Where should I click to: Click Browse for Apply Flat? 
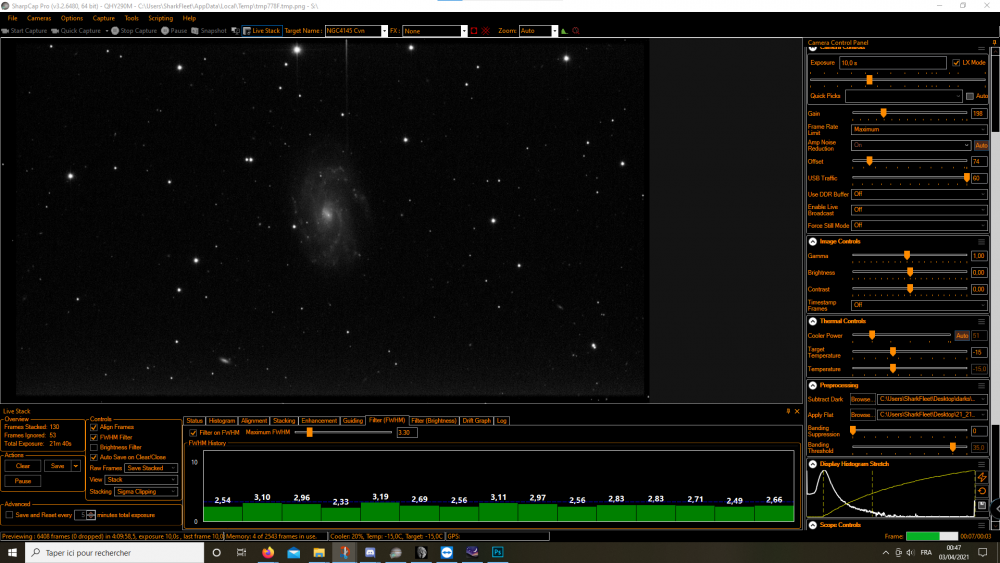coord(861,414)
